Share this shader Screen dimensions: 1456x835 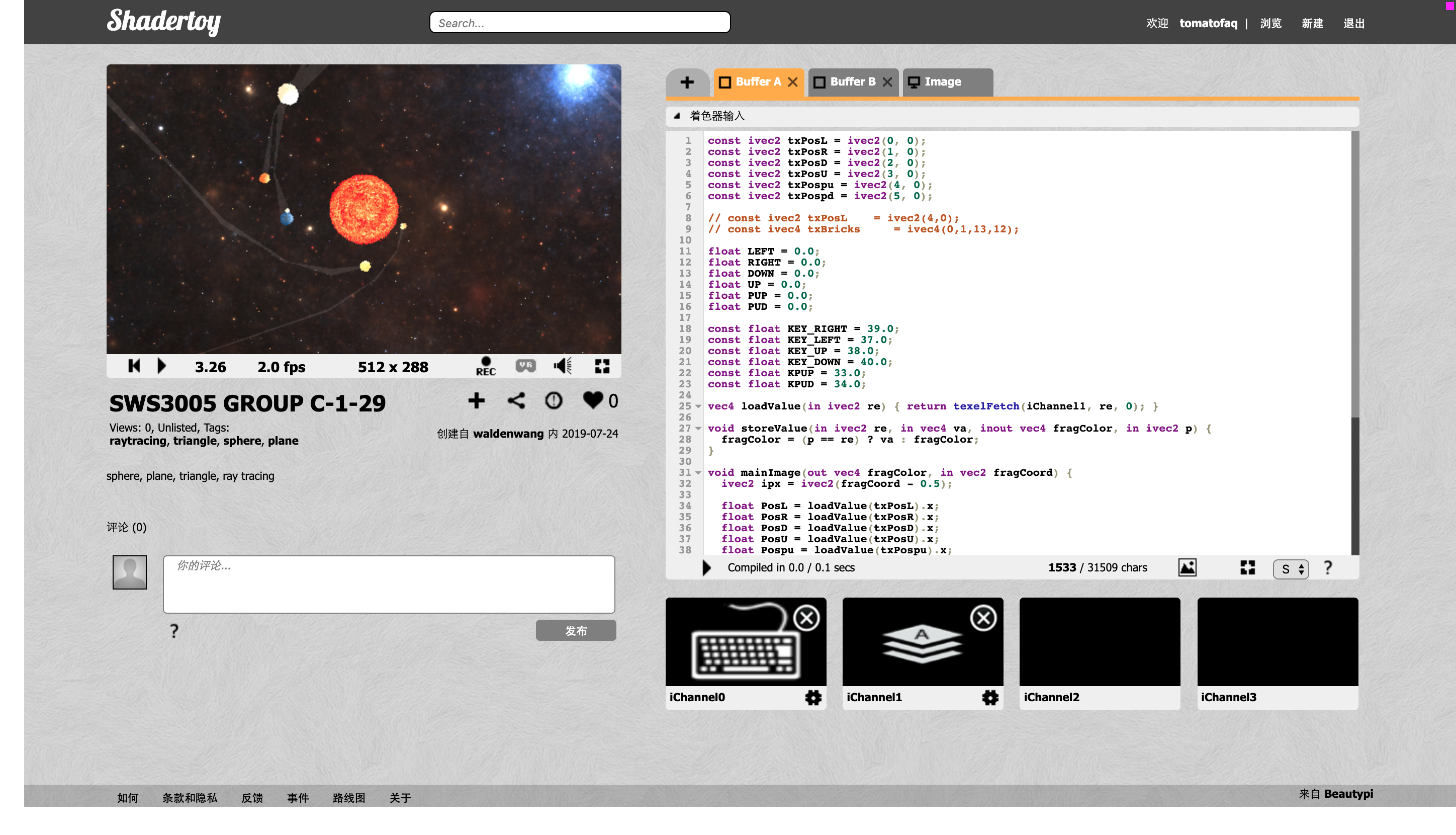(516, 401)
